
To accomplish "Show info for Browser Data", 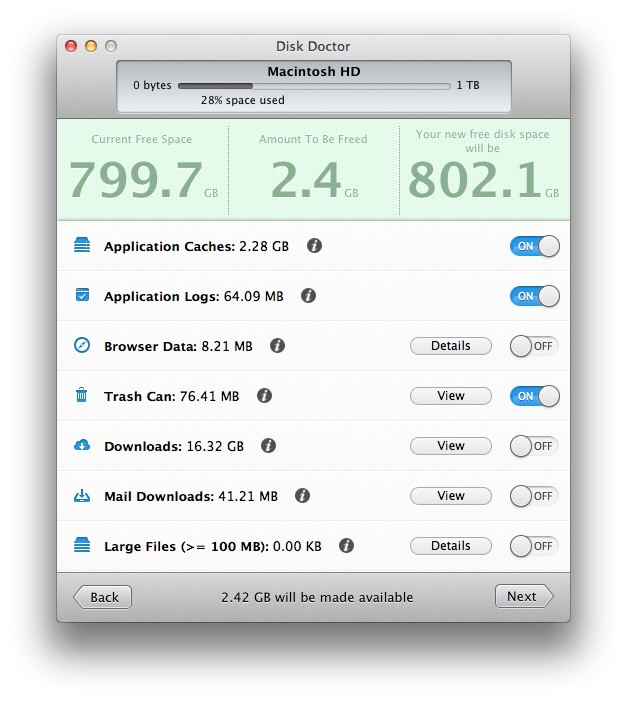I will (277, 346).
